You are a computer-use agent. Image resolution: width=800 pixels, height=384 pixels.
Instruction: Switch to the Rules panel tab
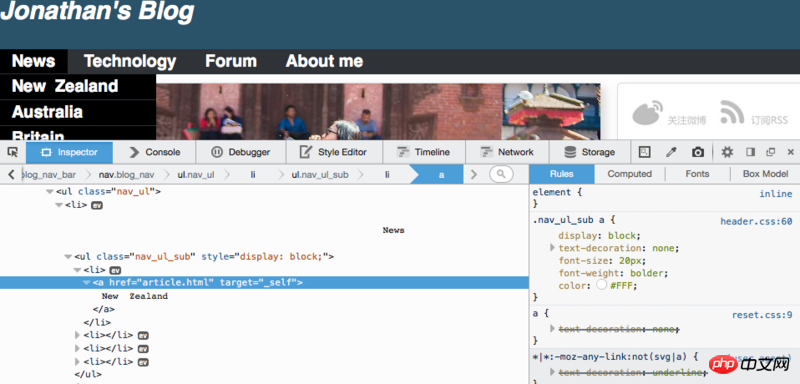[561, 174]
